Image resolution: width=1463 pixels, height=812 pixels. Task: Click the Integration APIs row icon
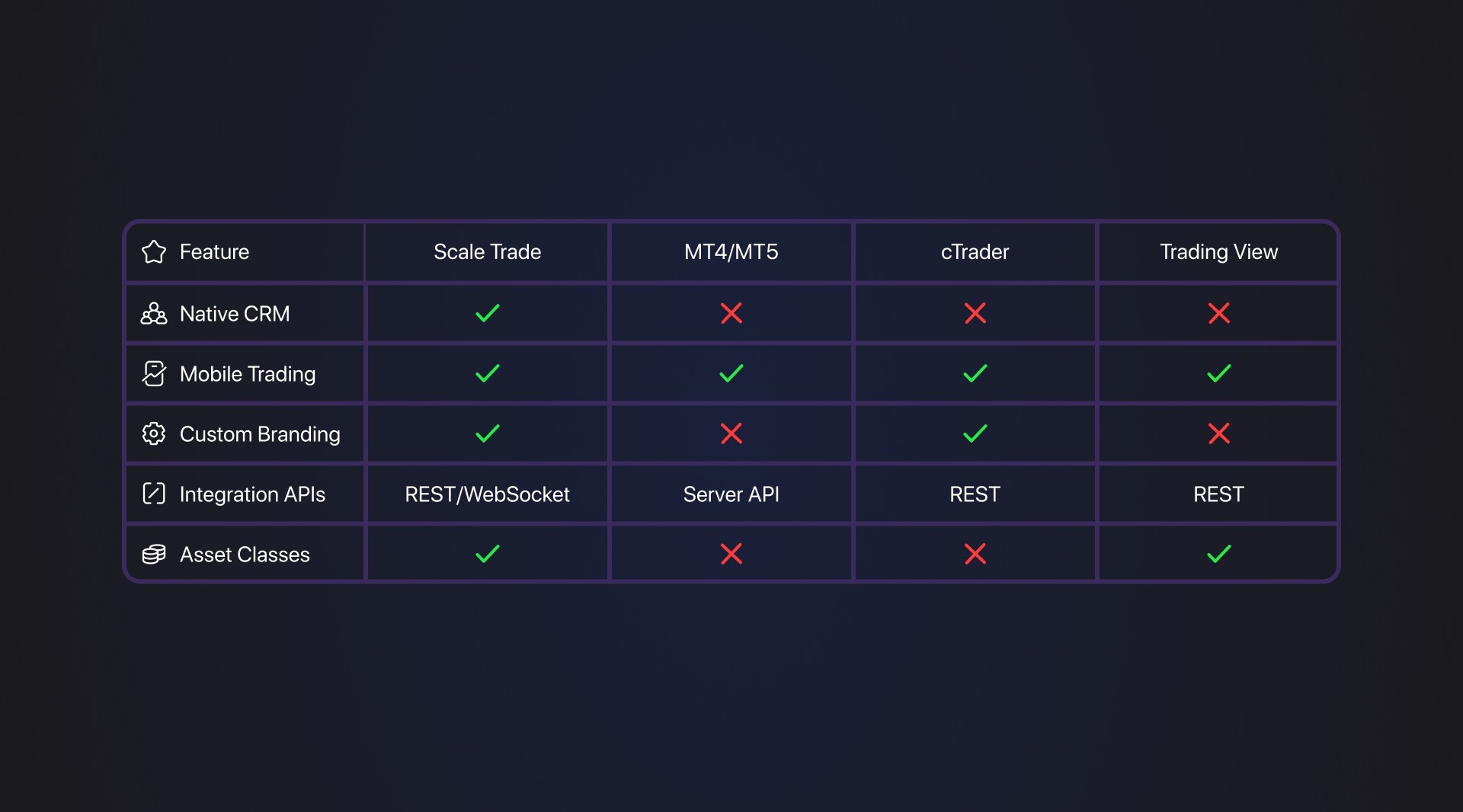pyautogui.click(x=154, y=494)
